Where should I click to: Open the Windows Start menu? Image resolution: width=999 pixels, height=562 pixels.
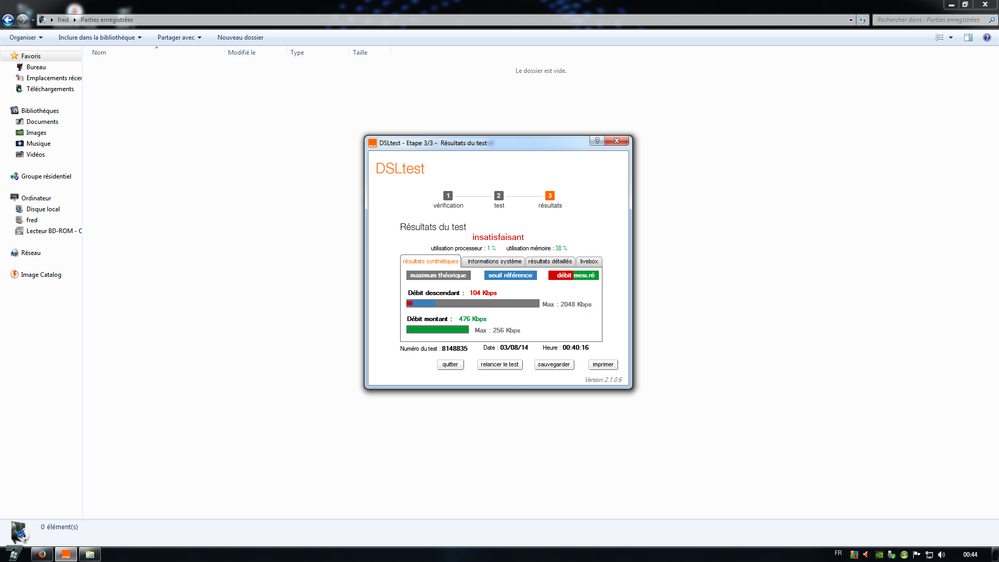14,554
